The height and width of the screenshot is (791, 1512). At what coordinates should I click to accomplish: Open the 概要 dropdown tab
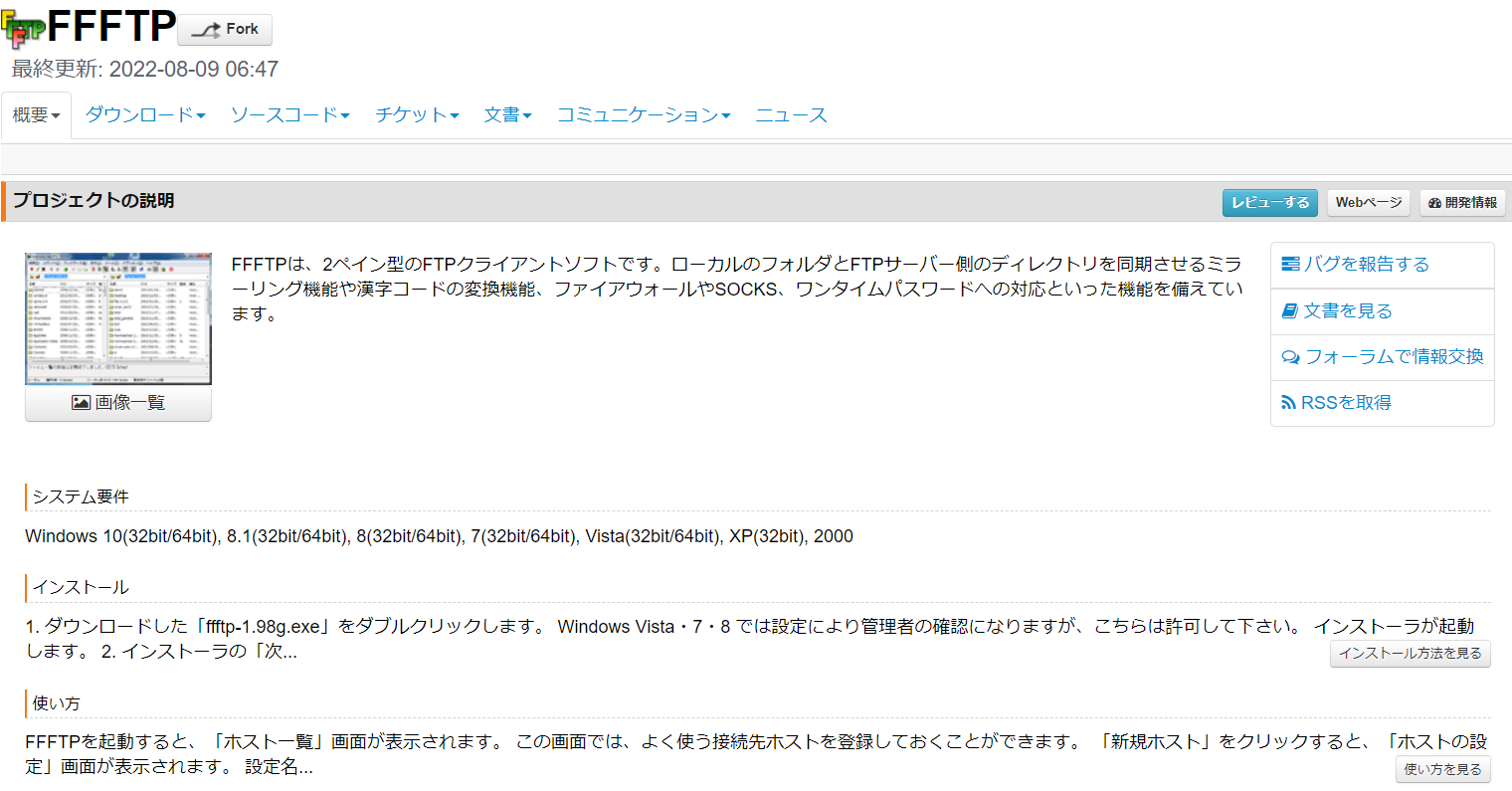[x=37, y=115]
